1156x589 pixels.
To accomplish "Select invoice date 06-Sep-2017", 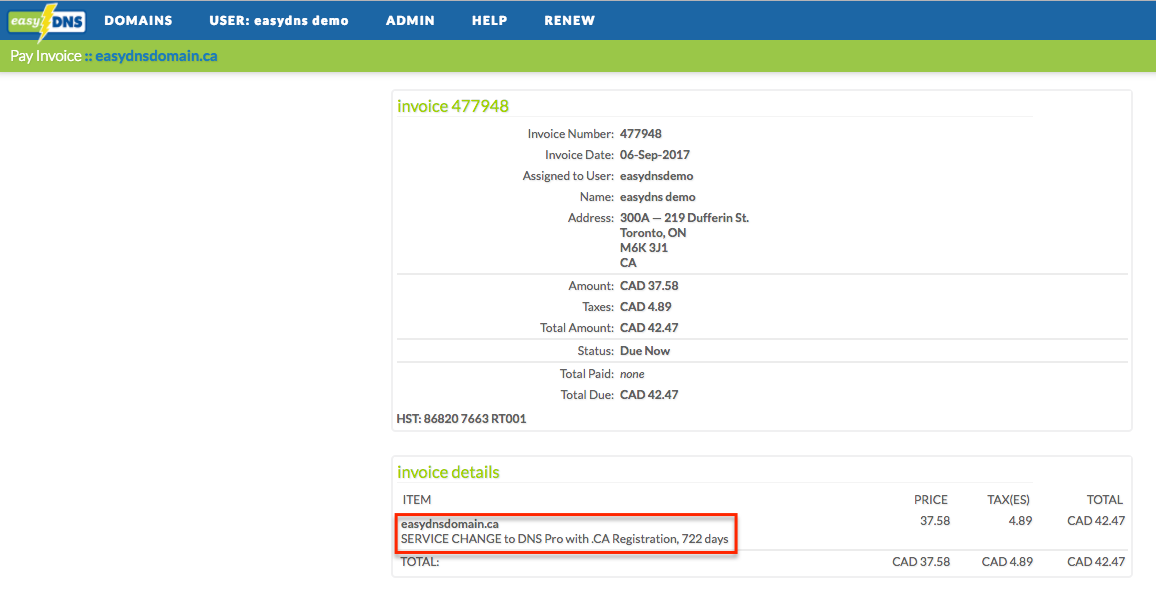I will pos(655,155).
